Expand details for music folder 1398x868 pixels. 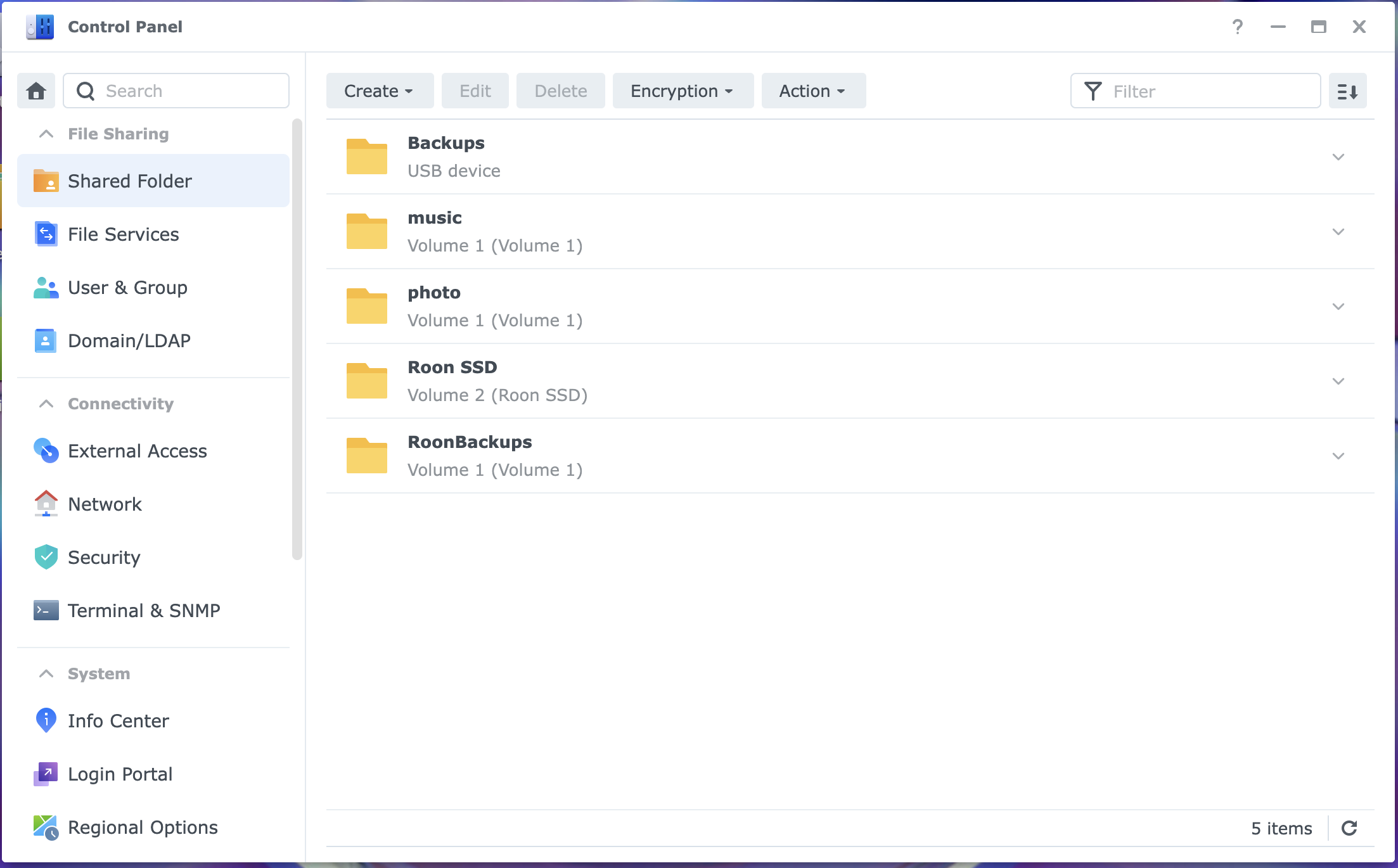point(1338,231)
